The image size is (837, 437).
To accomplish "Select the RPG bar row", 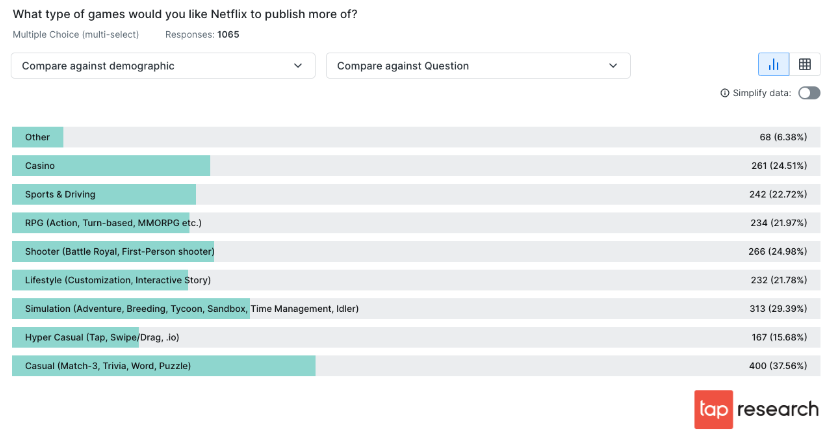I will (416, 223).
